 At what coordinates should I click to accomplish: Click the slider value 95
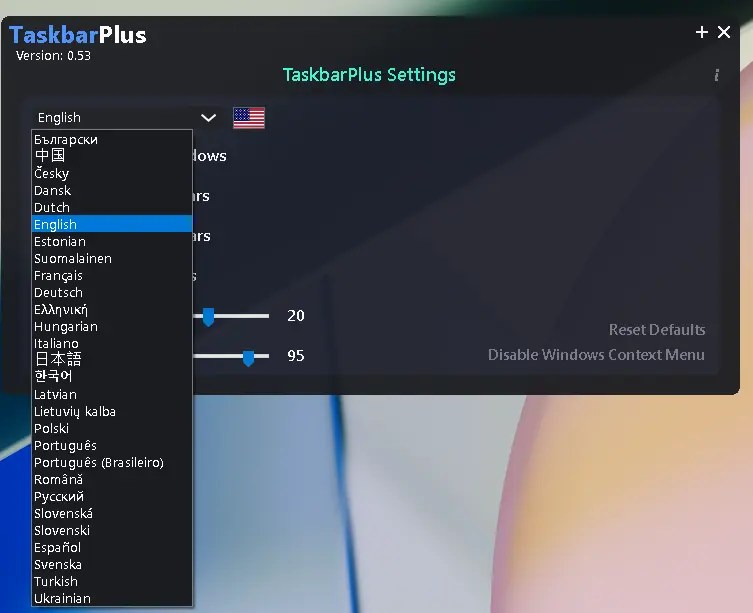[x=296, y=356]
